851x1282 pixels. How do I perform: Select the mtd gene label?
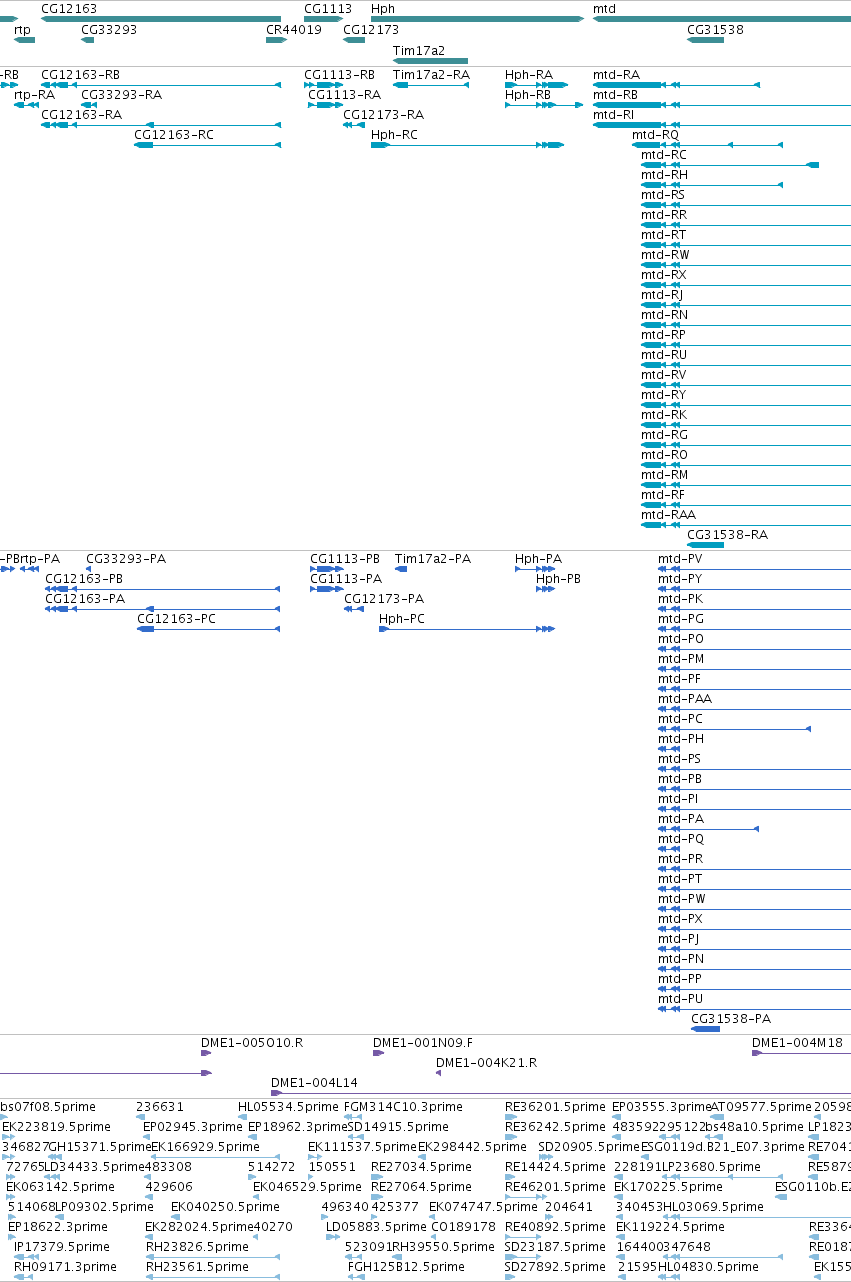[x=604, y=8]
